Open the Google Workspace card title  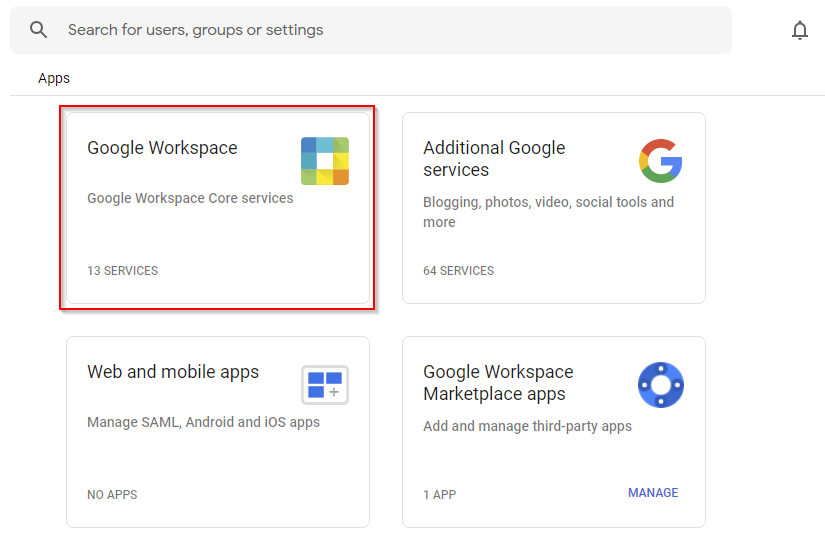162,148
